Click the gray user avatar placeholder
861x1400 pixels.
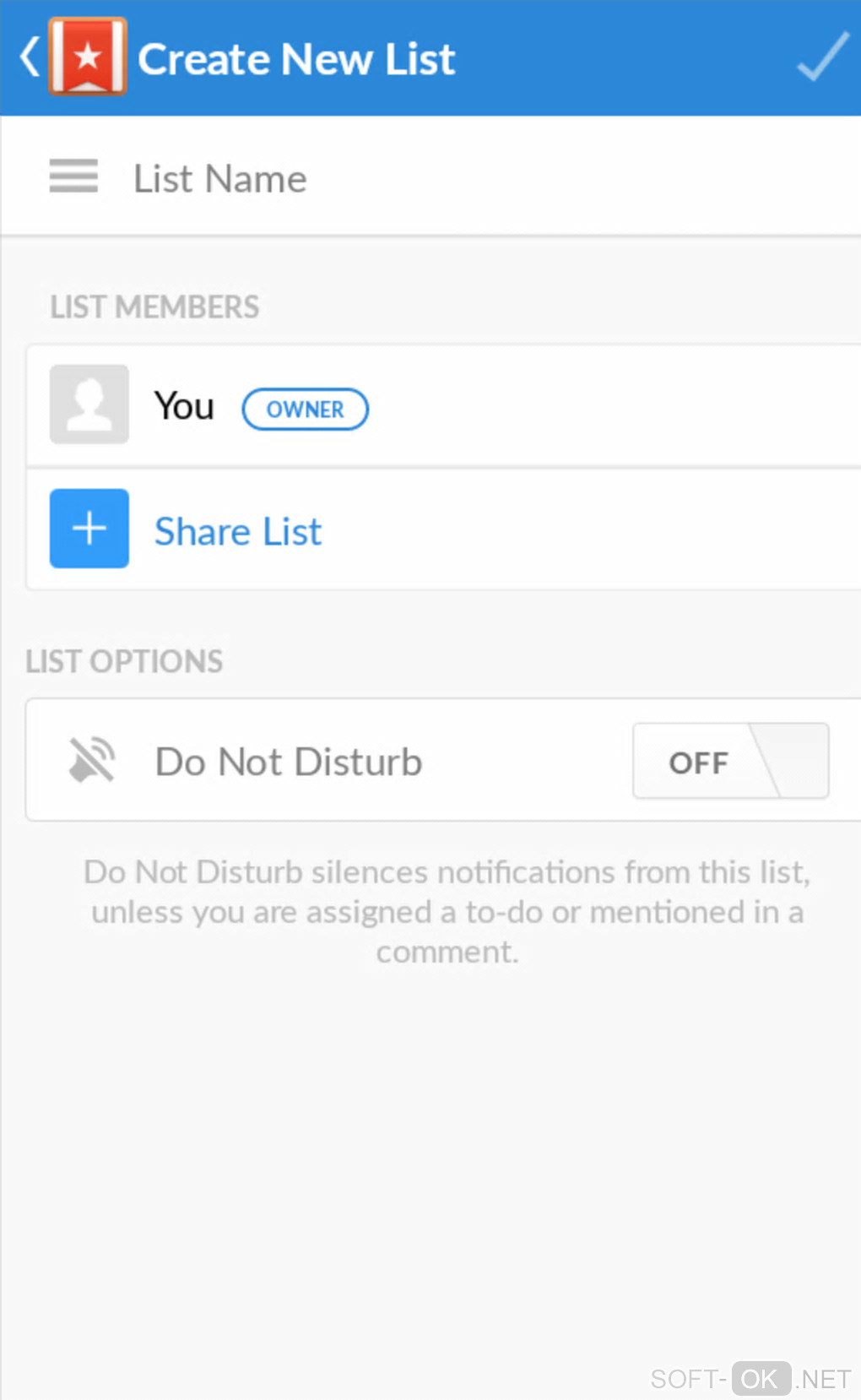pos(89,404)
